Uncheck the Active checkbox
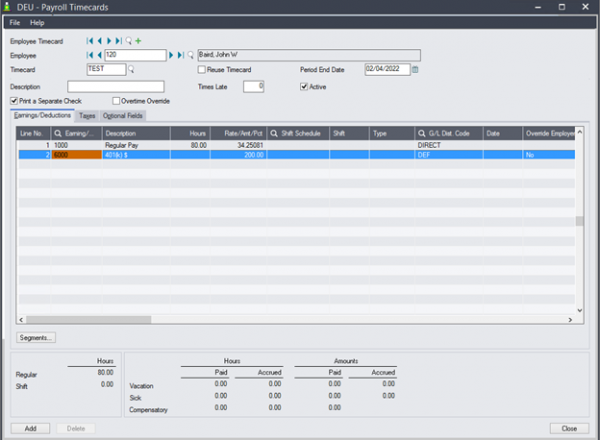The width and height of the screenshot is (600, 440). pyautogui.click(x=304, y=87)
